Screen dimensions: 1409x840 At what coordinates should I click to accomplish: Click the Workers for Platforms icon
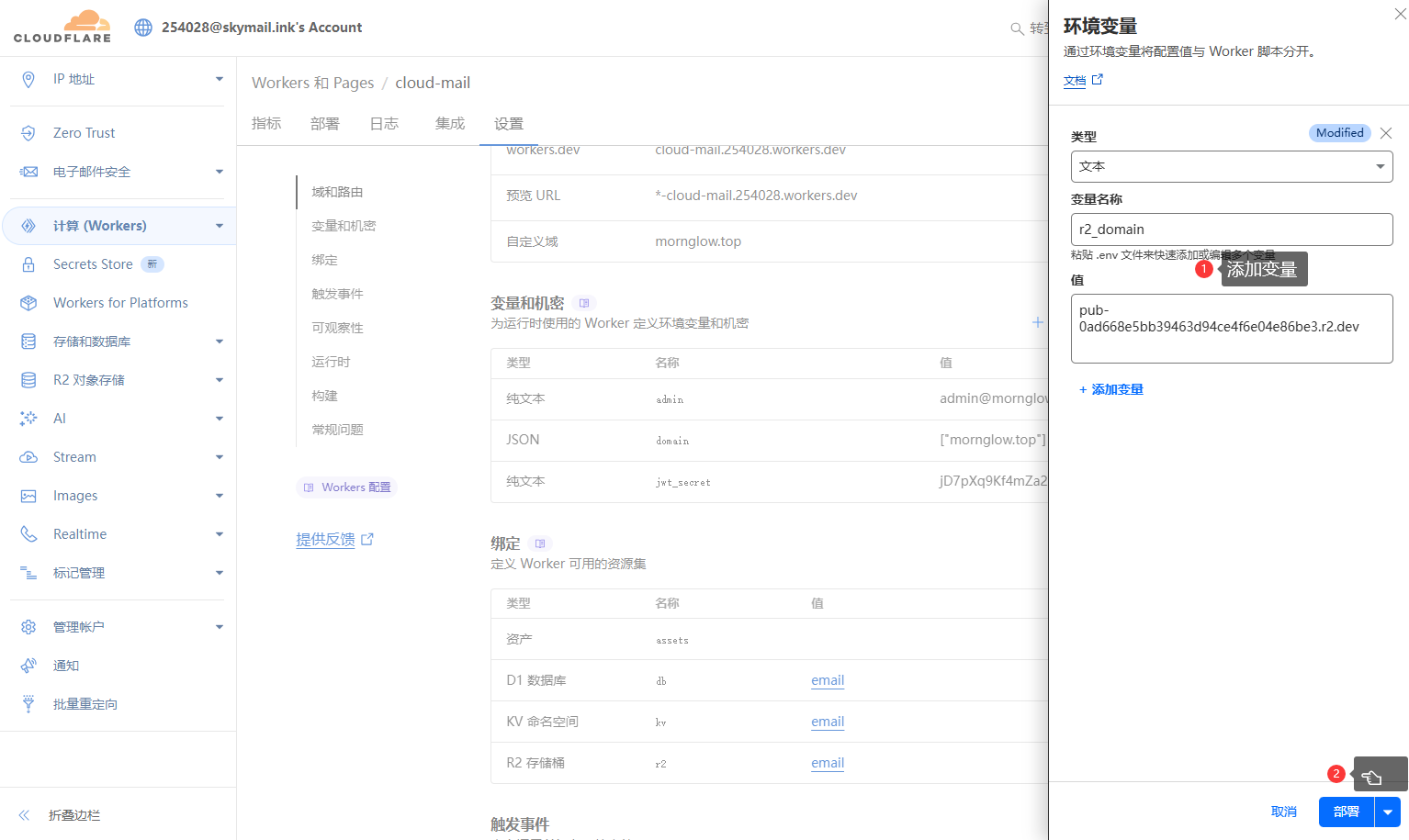pyautogui.click(x=28, y=303)
